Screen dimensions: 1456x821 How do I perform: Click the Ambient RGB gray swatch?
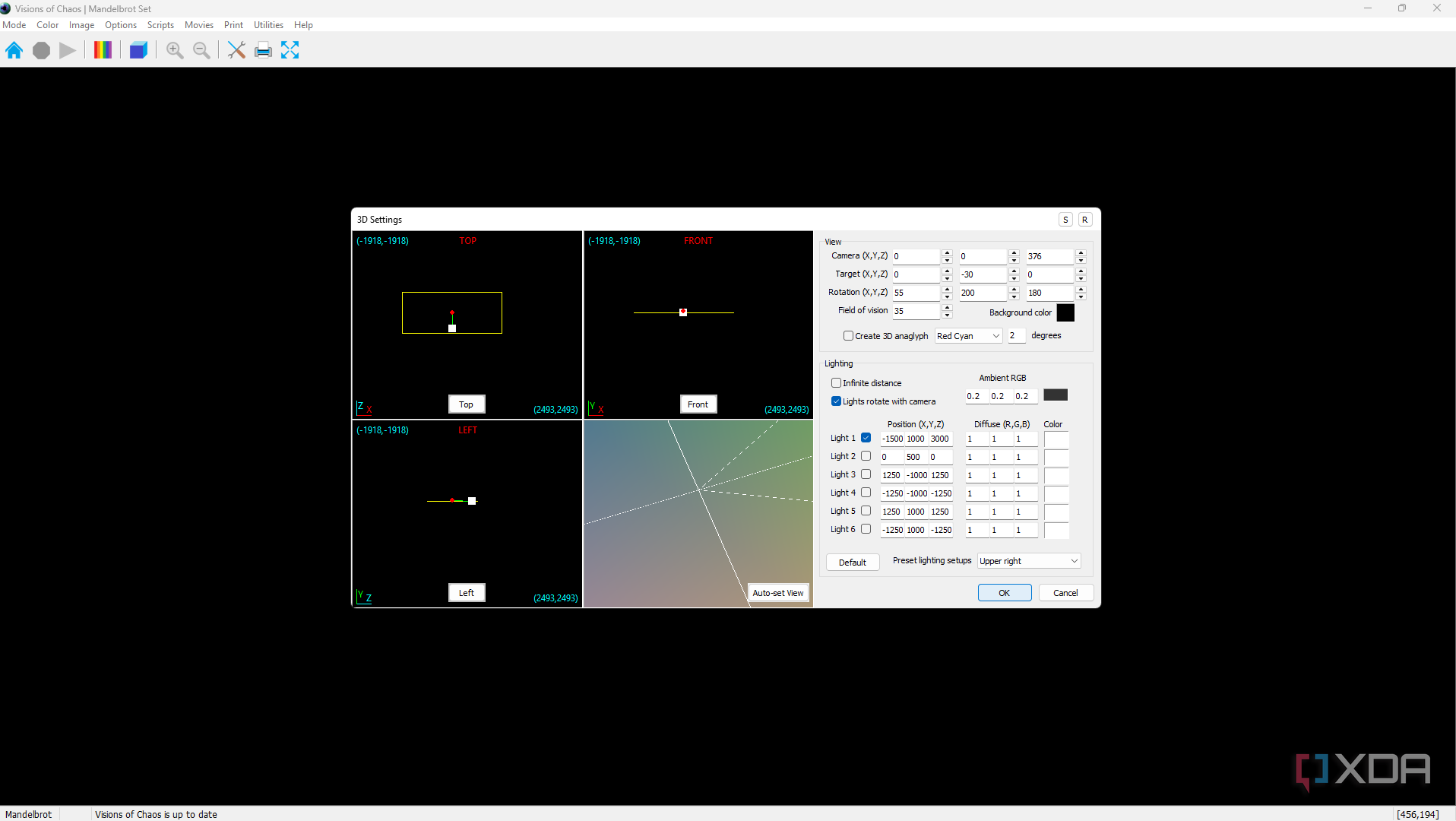point(1056,395)
